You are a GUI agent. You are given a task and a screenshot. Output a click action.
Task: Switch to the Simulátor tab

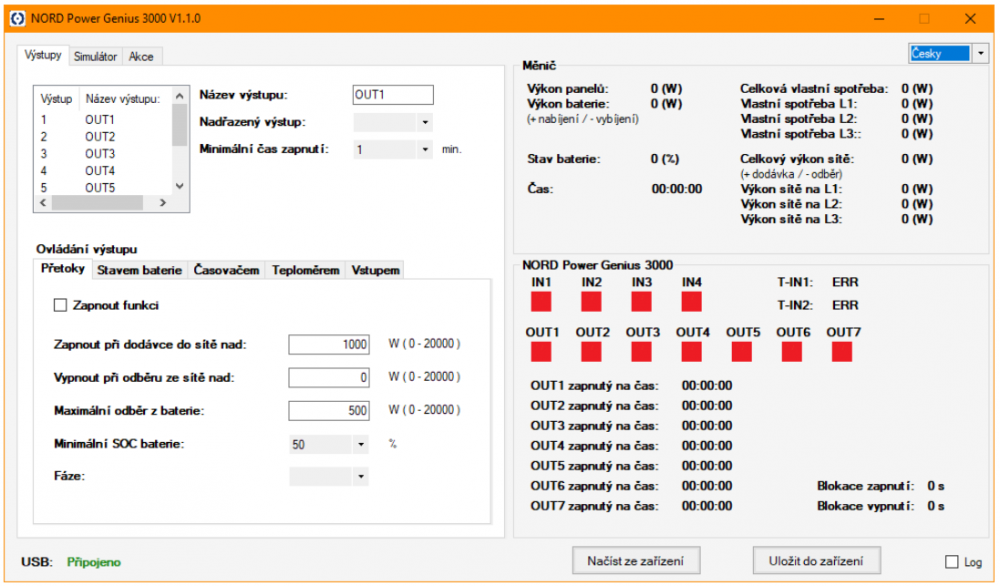pos(95,56)
